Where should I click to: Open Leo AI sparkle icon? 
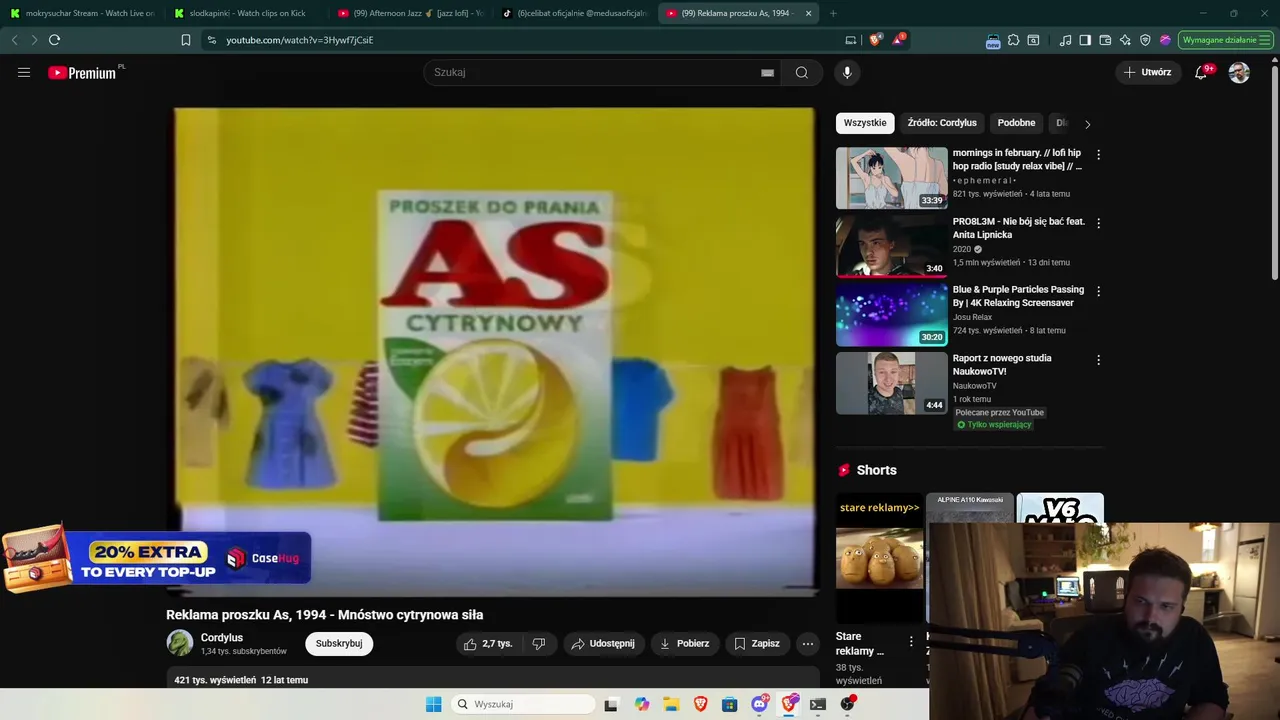[1125, 40]
